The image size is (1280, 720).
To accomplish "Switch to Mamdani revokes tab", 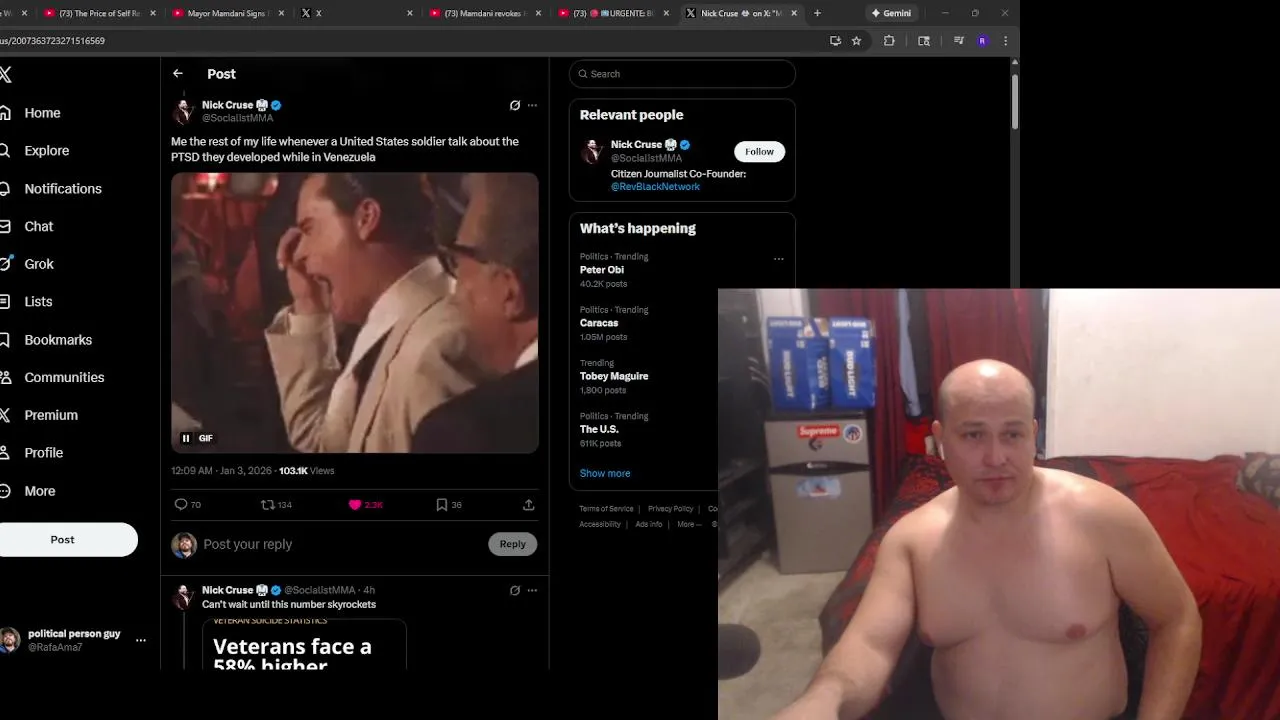I will coord(486,13).
